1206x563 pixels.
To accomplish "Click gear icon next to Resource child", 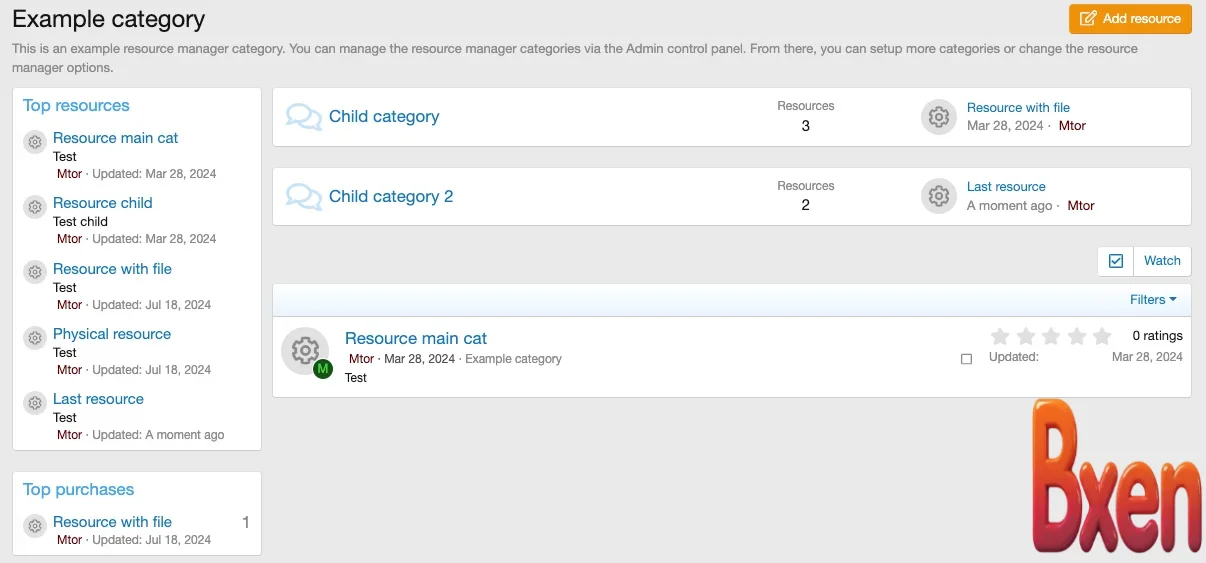I will tap(35, 207).
